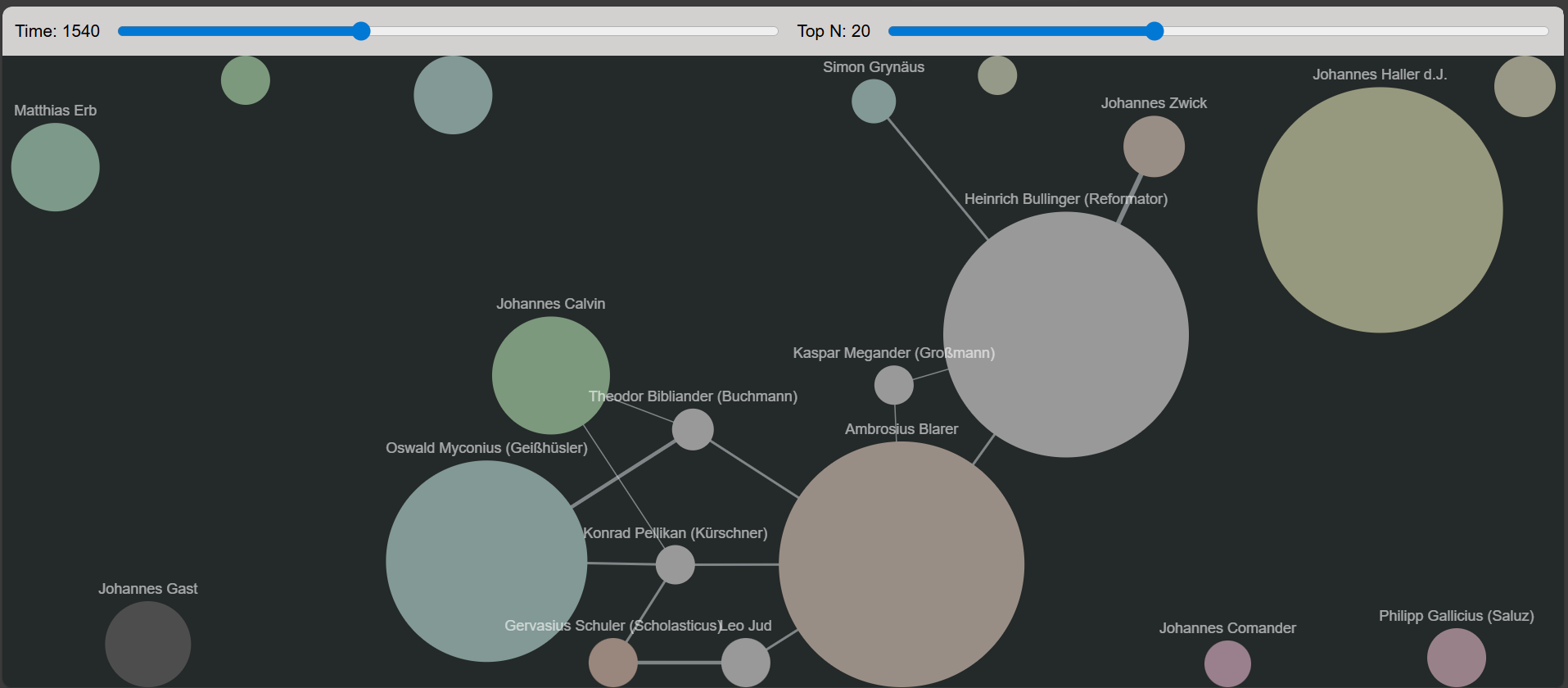Select the Heinrich Bullinger node circle
The image size is (1568, 688).
(1065, 334)
